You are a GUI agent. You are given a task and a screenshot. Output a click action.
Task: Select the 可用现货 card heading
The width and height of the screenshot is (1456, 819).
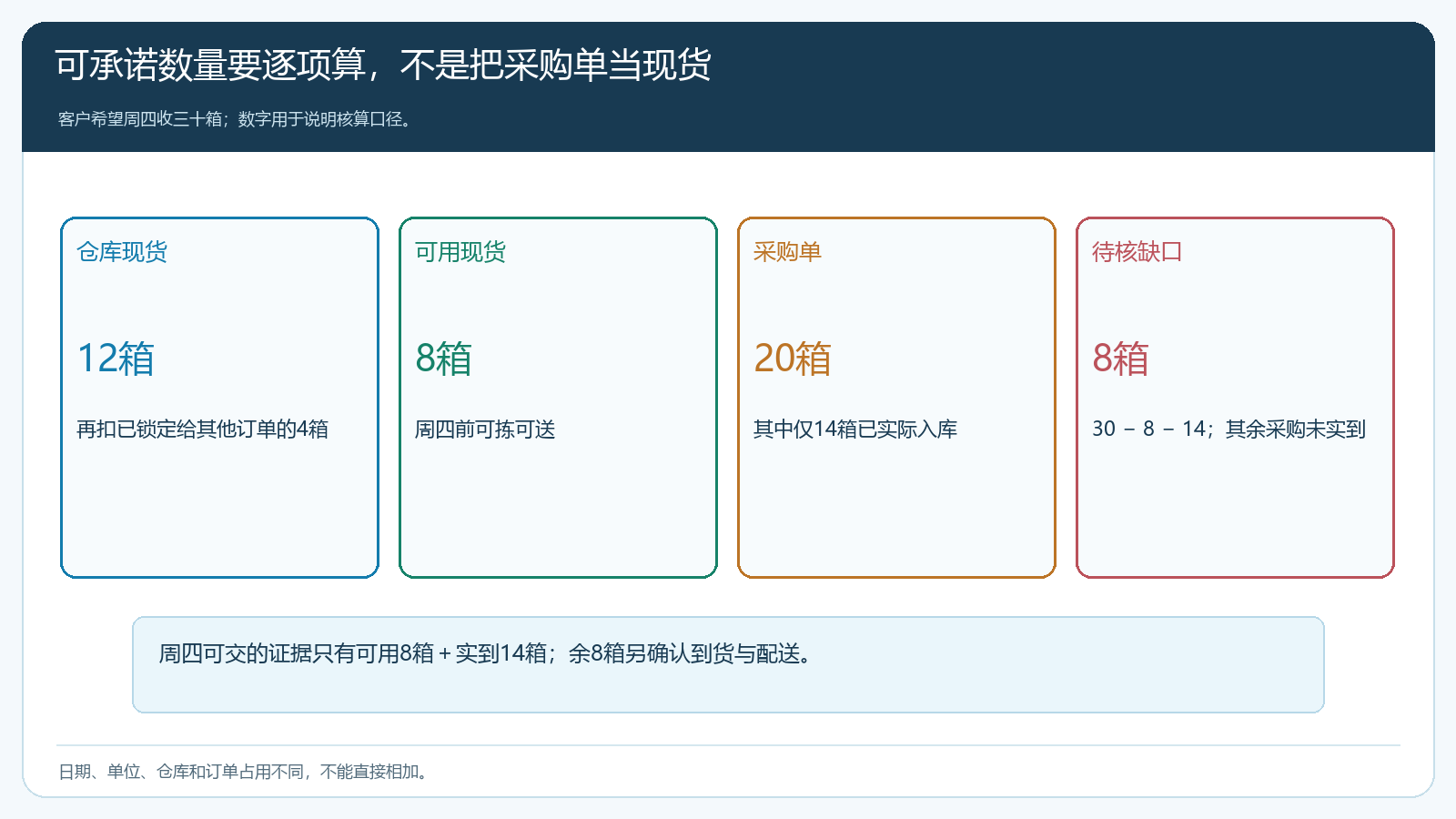tap(460, 252)
